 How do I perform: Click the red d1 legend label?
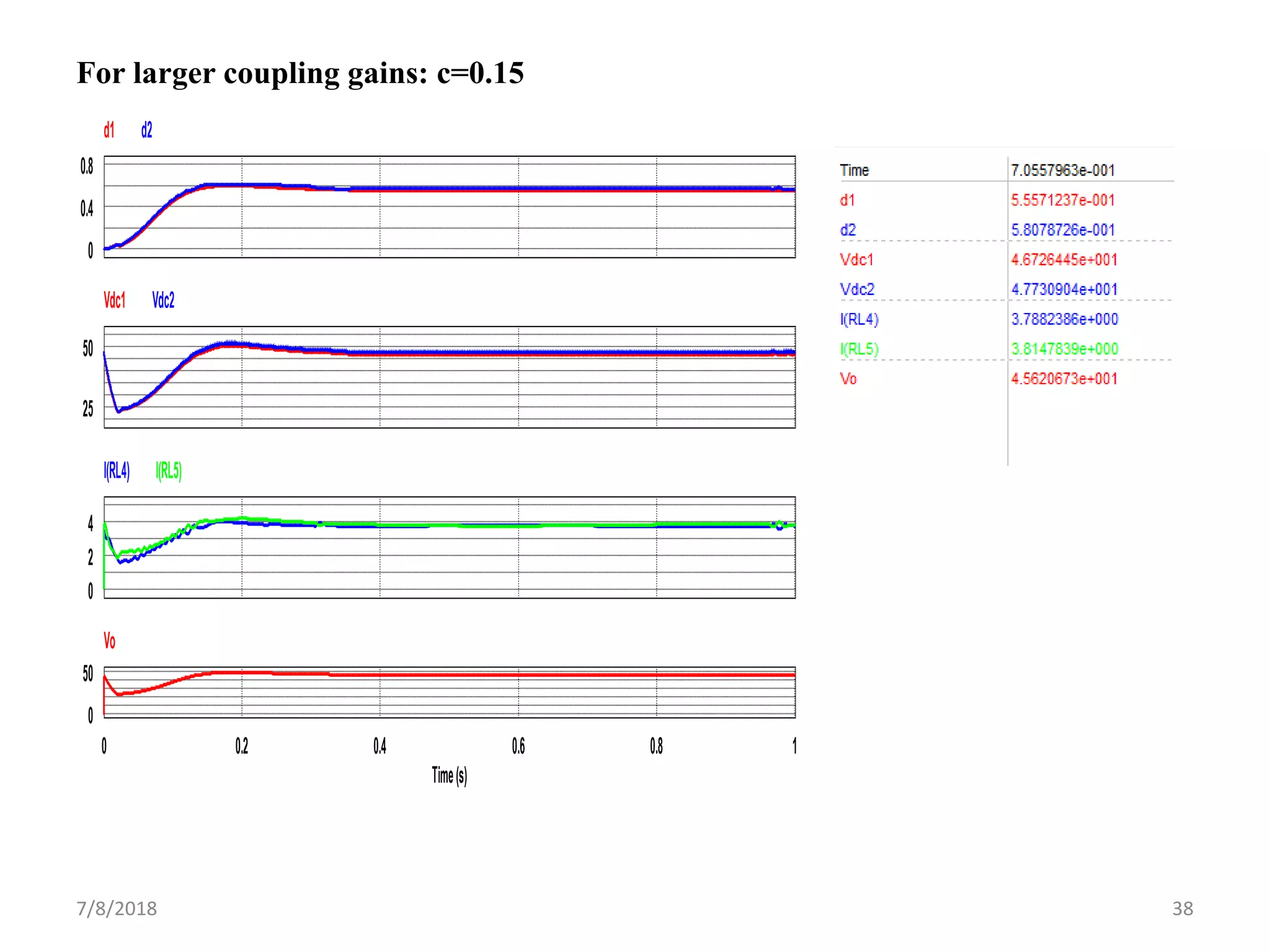(109, 130)
